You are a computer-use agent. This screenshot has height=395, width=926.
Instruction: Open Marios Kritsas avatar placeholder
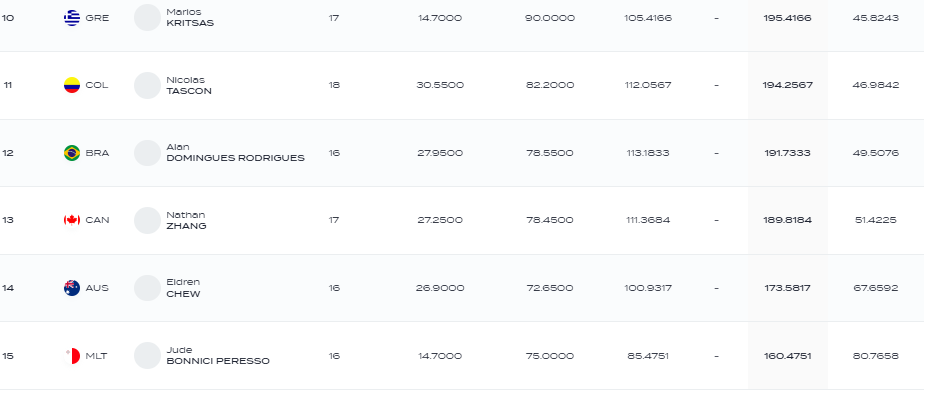[148, 18]
